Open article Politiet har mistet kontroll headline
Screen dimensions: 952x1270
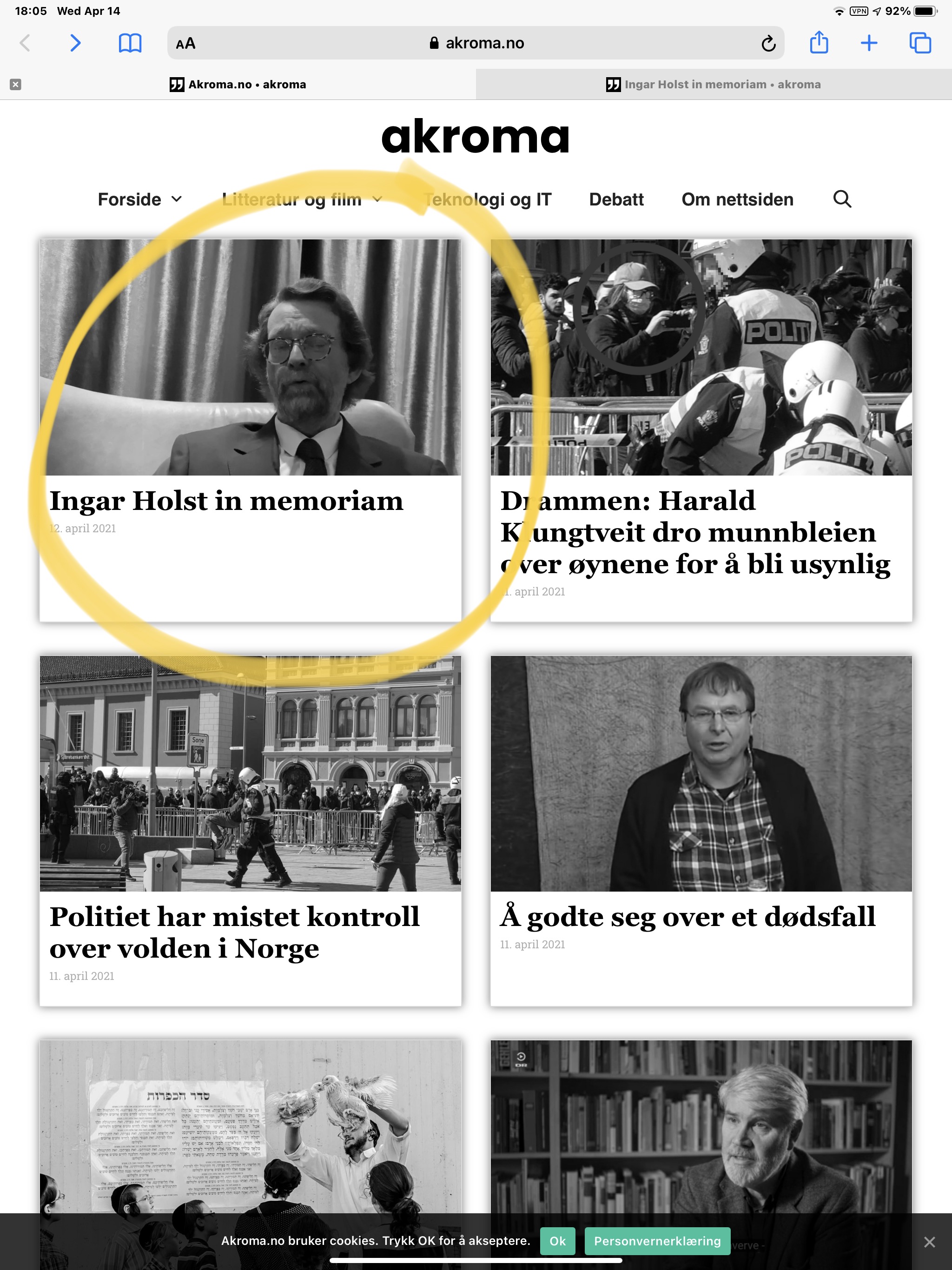(234, 933)
